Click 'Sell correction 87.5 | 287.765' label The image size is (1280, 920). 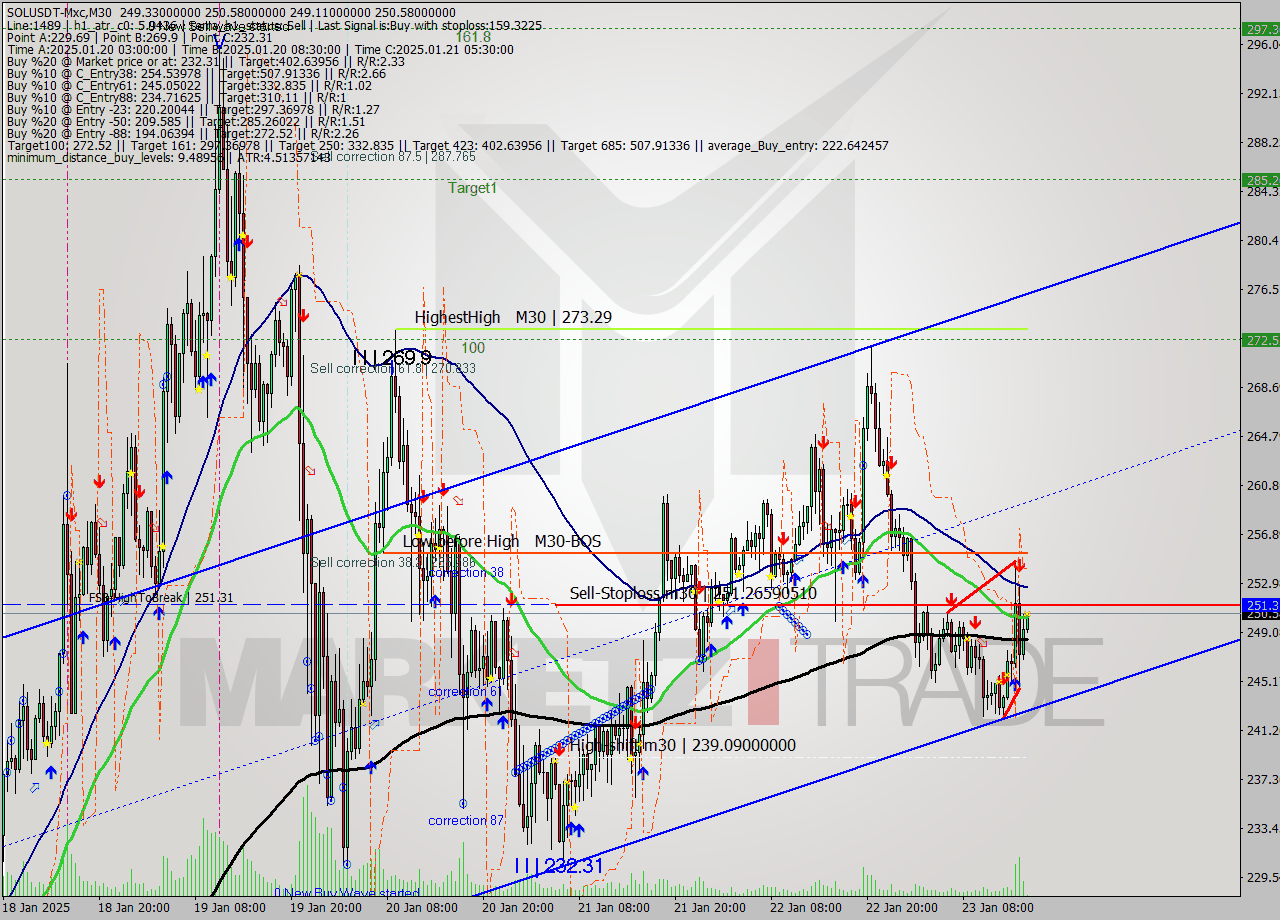click(393, 157)
